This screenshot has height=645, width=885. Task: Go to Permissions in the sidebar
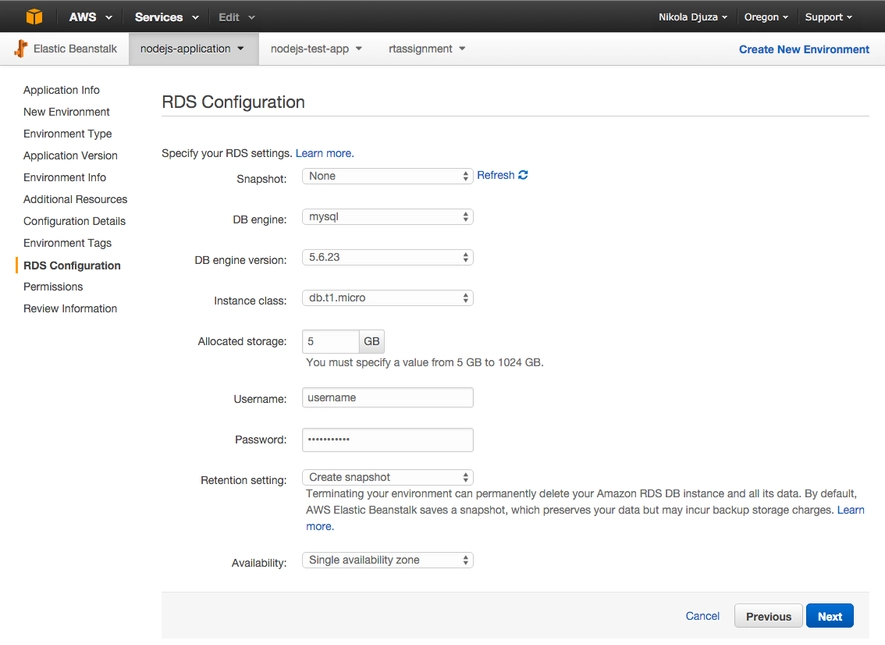coord(53,287)
